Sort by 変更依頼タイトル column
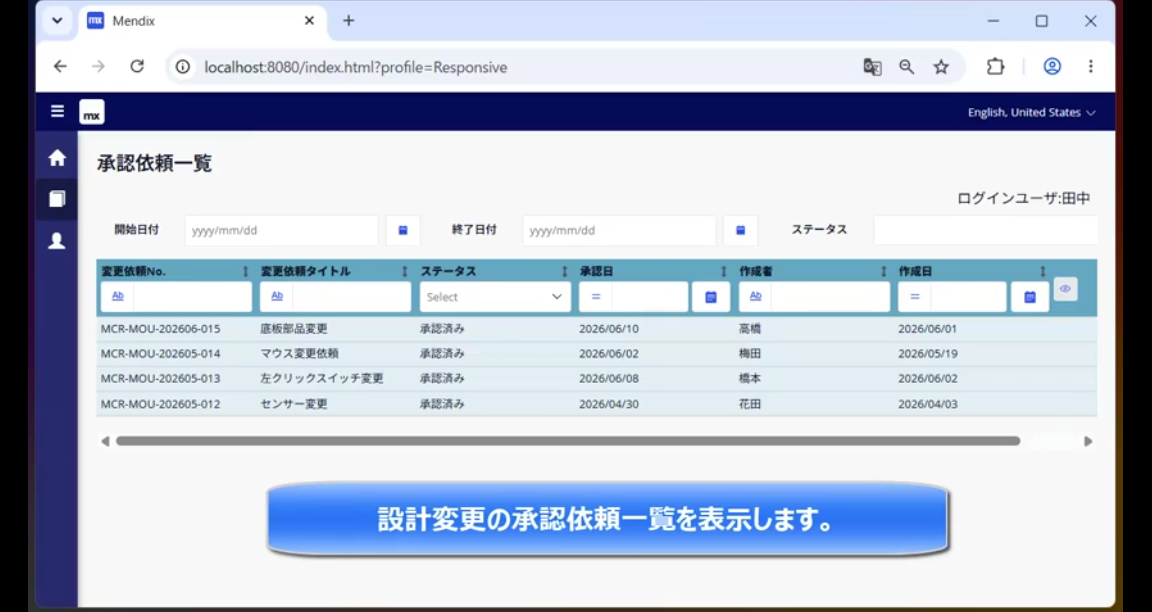The width and height of the screenshot is (1152, 612). [404, 272]
